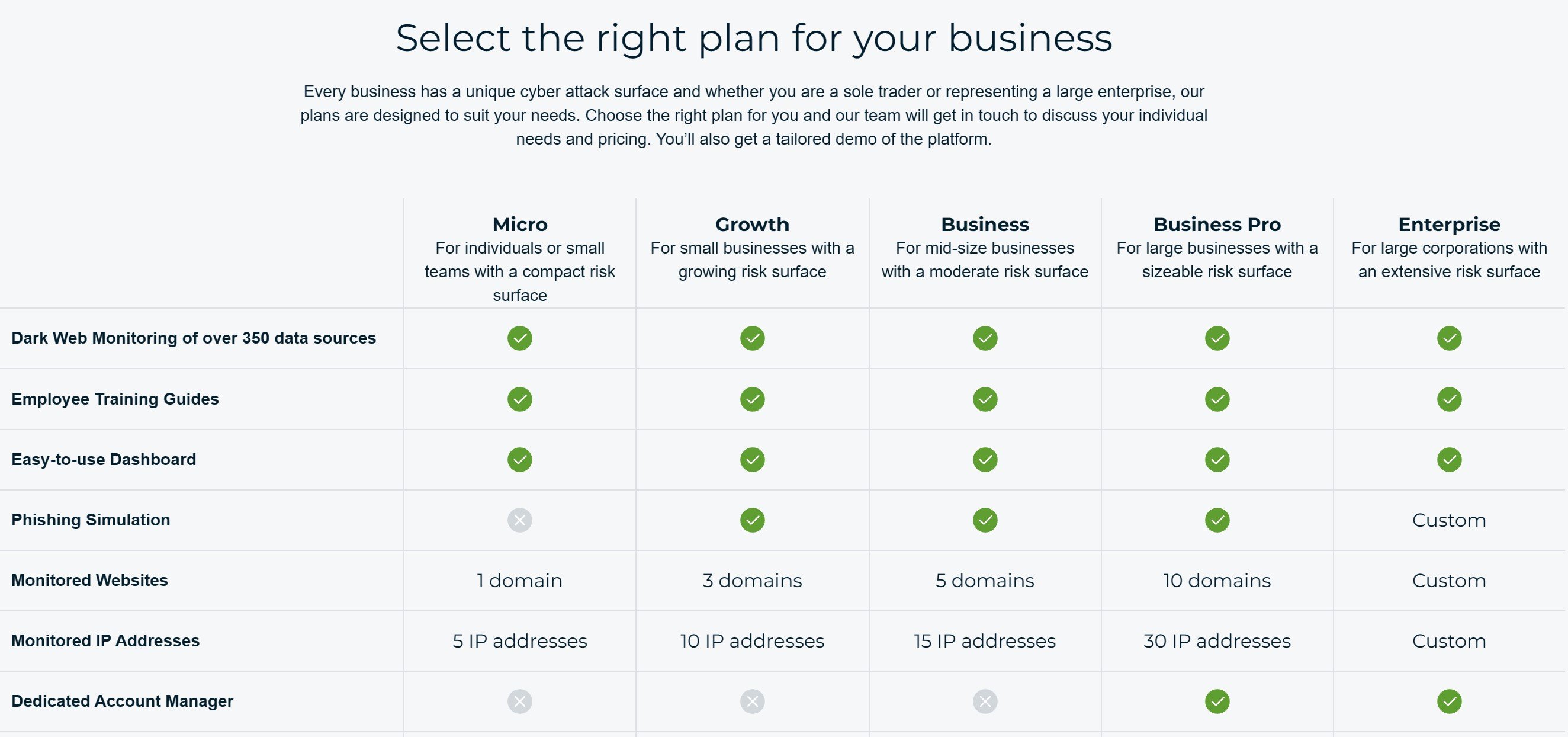
Task: Click the grey X for Growth Dedicated Account Manager
Action: tap(752, 701)
